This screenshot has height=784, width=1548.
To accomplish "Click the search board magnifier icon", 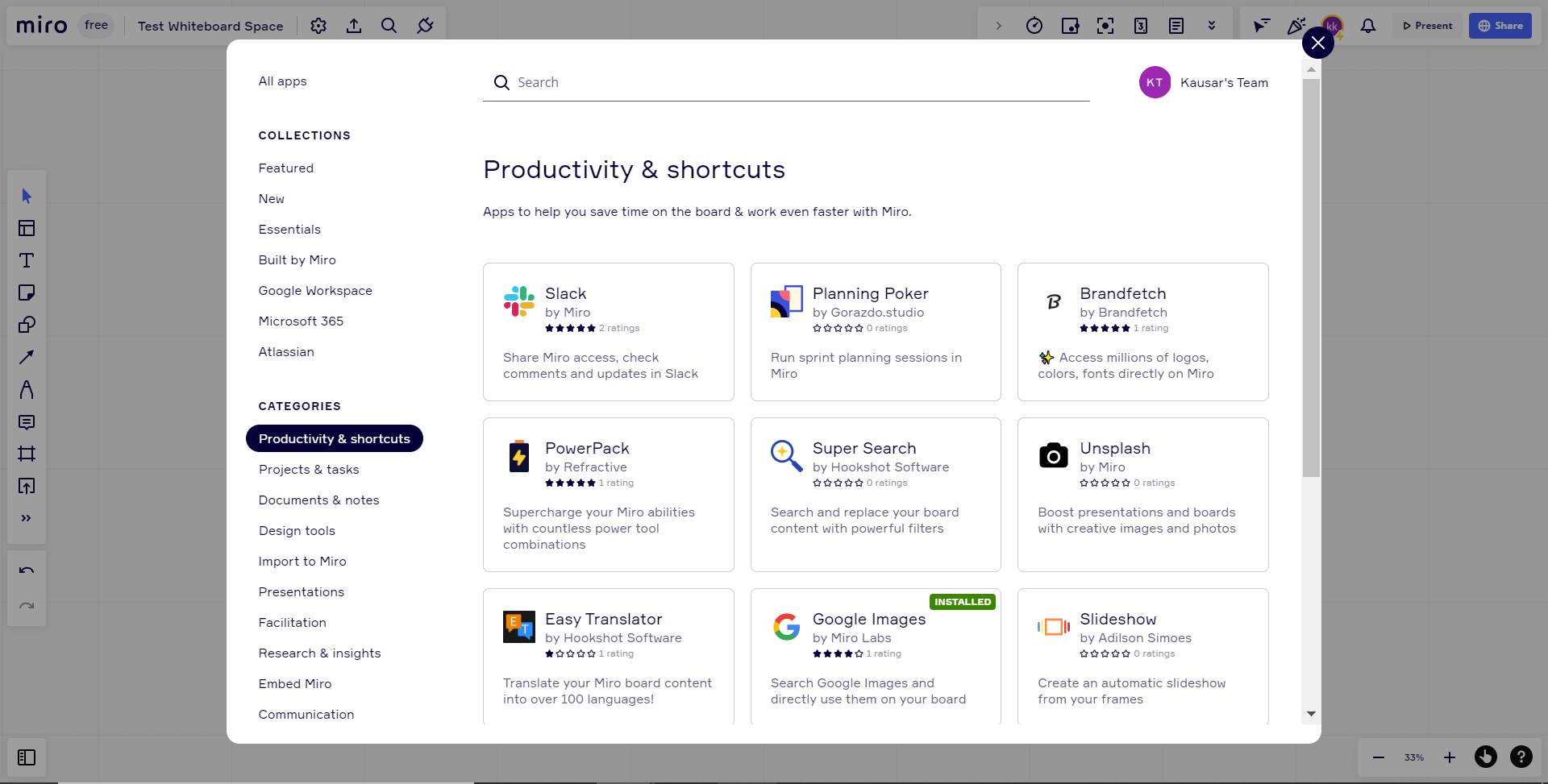I will pos(389,26).
